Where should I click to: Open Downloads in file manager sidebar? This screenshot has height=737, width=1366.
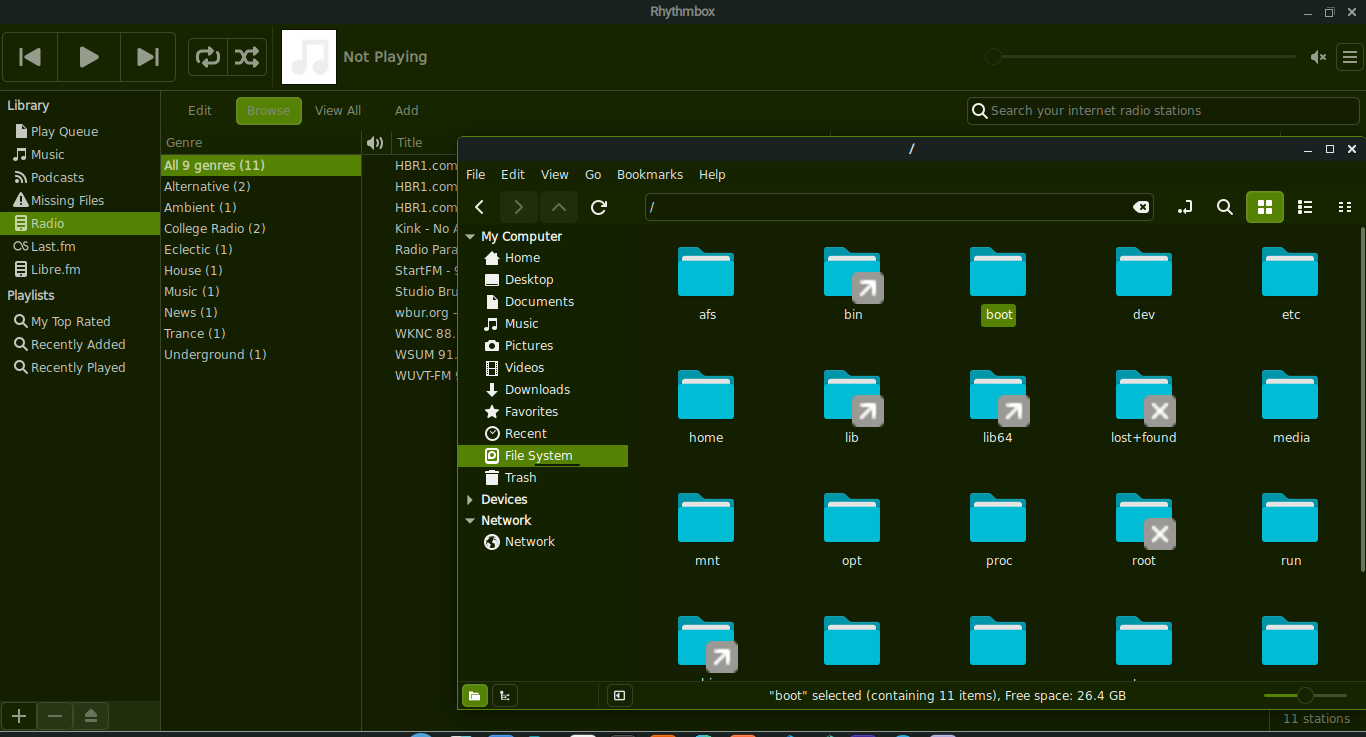[543, 390]
